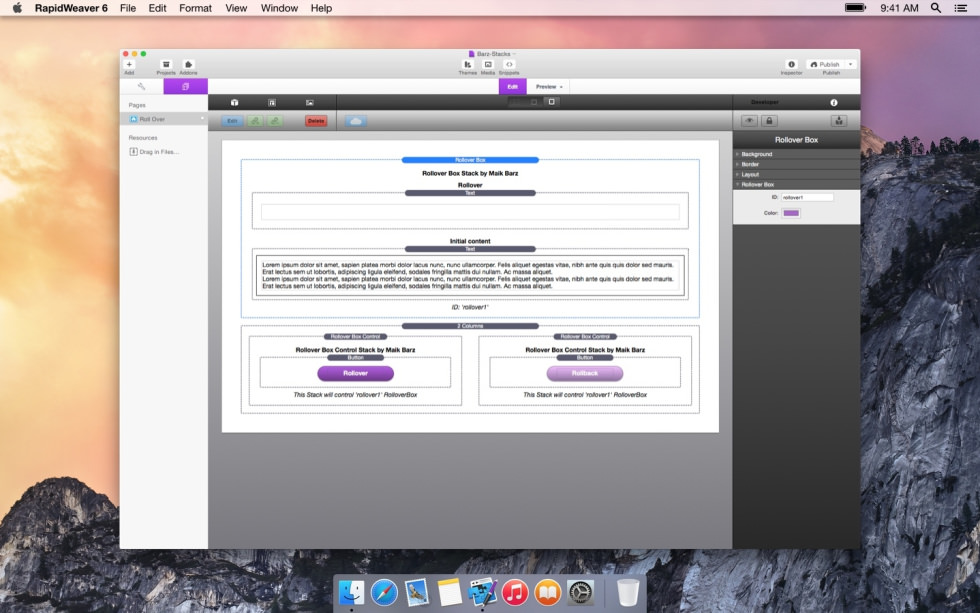Open the Edit menu in menu bar

pyautogui.click(x=158, y=8)
